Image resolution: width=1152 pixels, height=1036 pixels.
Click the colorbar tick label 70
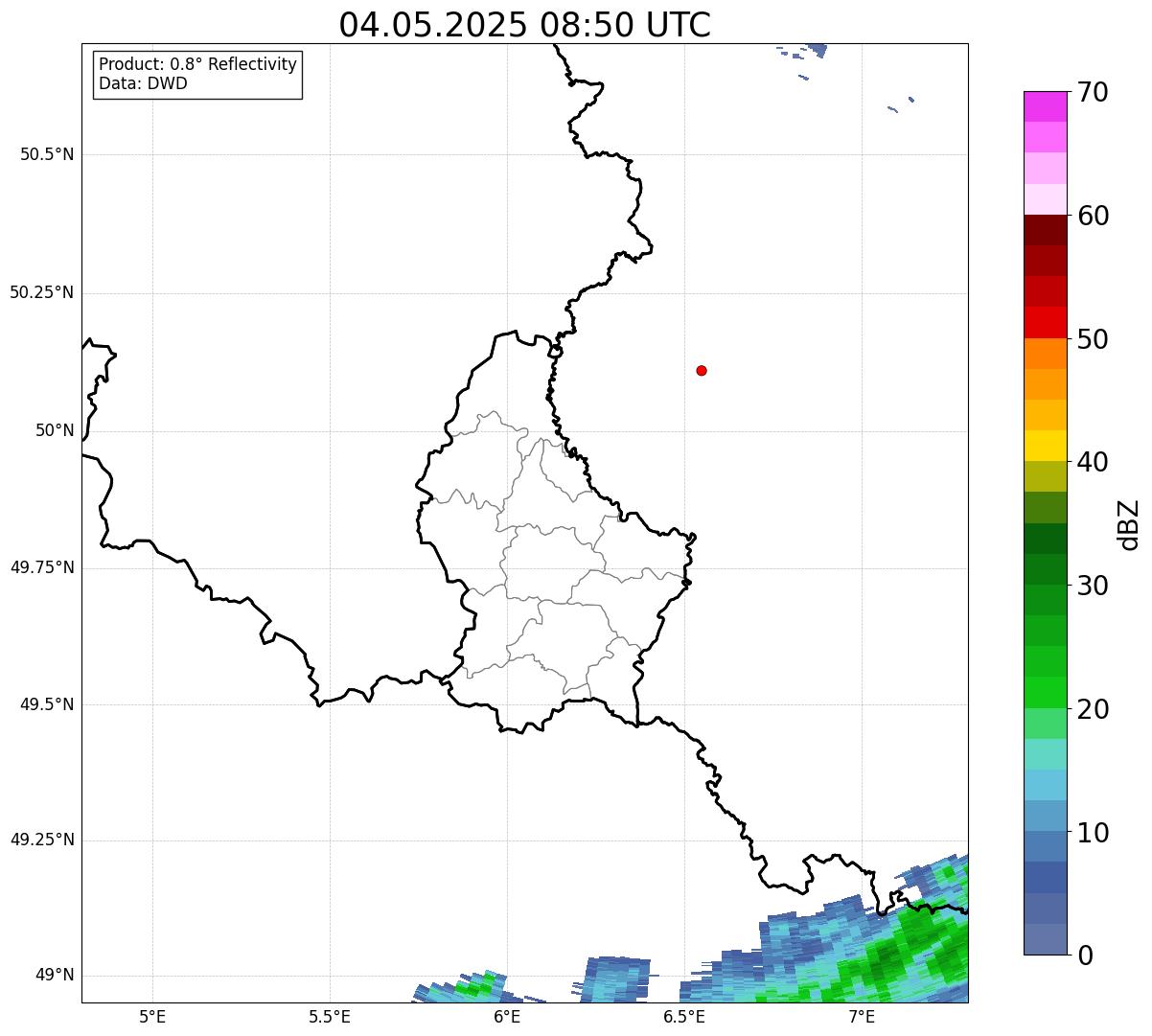1093,92
